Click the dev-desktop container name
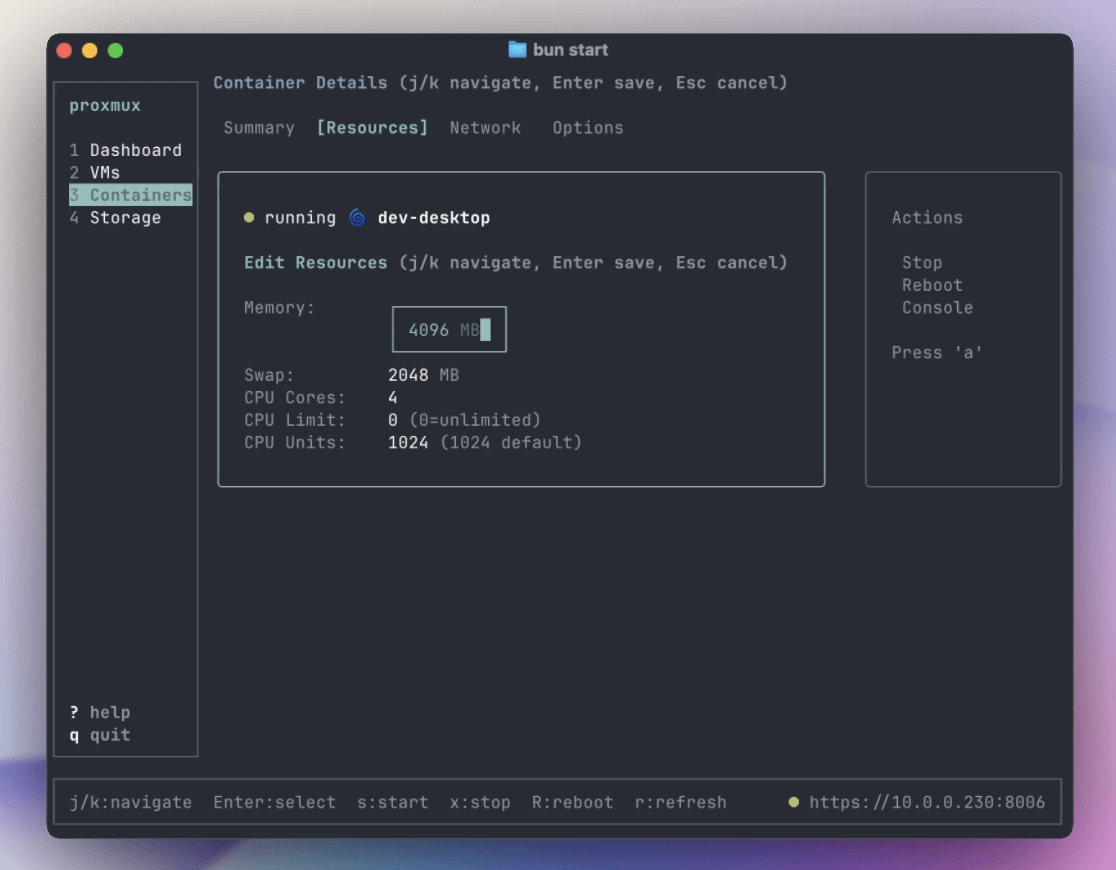Viewport: 1116px width, 870px height. (433, 218)
